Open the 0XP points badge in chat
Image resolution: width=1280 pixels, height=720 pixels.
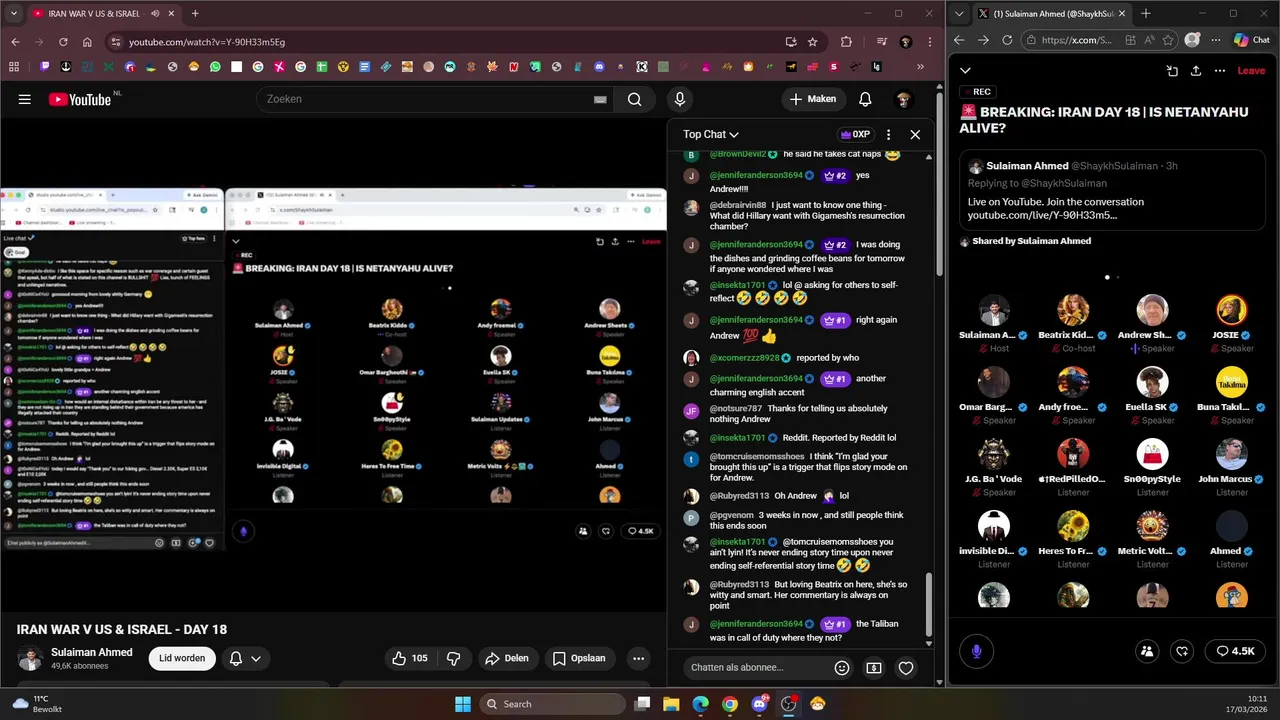[855, 134]
